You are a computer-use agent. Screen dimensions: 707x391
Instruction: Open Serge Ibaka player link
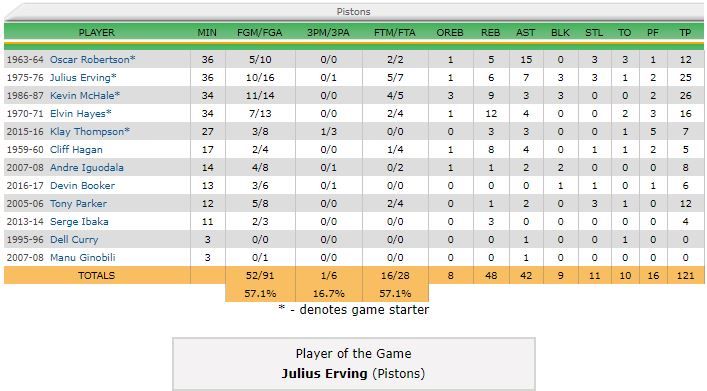click(79, 222)
